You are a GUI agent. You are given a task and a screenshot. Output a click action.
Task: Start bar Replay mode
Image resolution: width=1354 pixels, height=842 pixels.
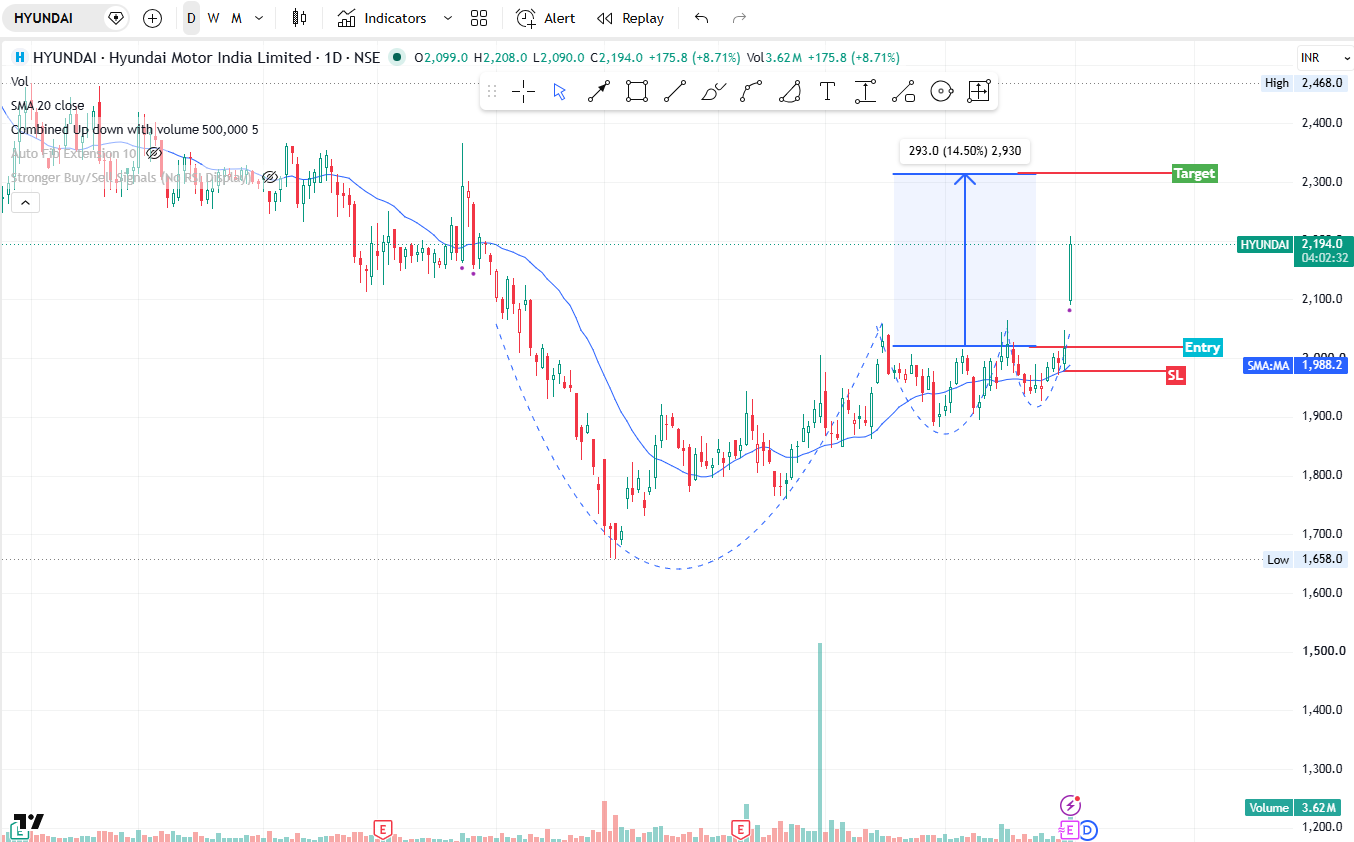click(x=630, y=18)
